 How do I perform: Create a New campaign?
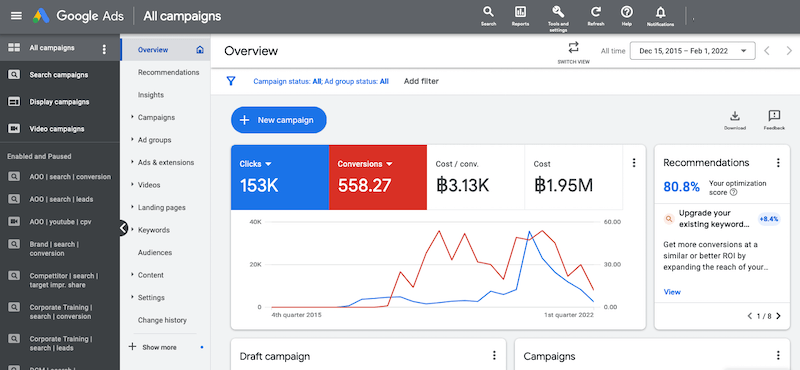pyautogui.click(x=279, y=120)
